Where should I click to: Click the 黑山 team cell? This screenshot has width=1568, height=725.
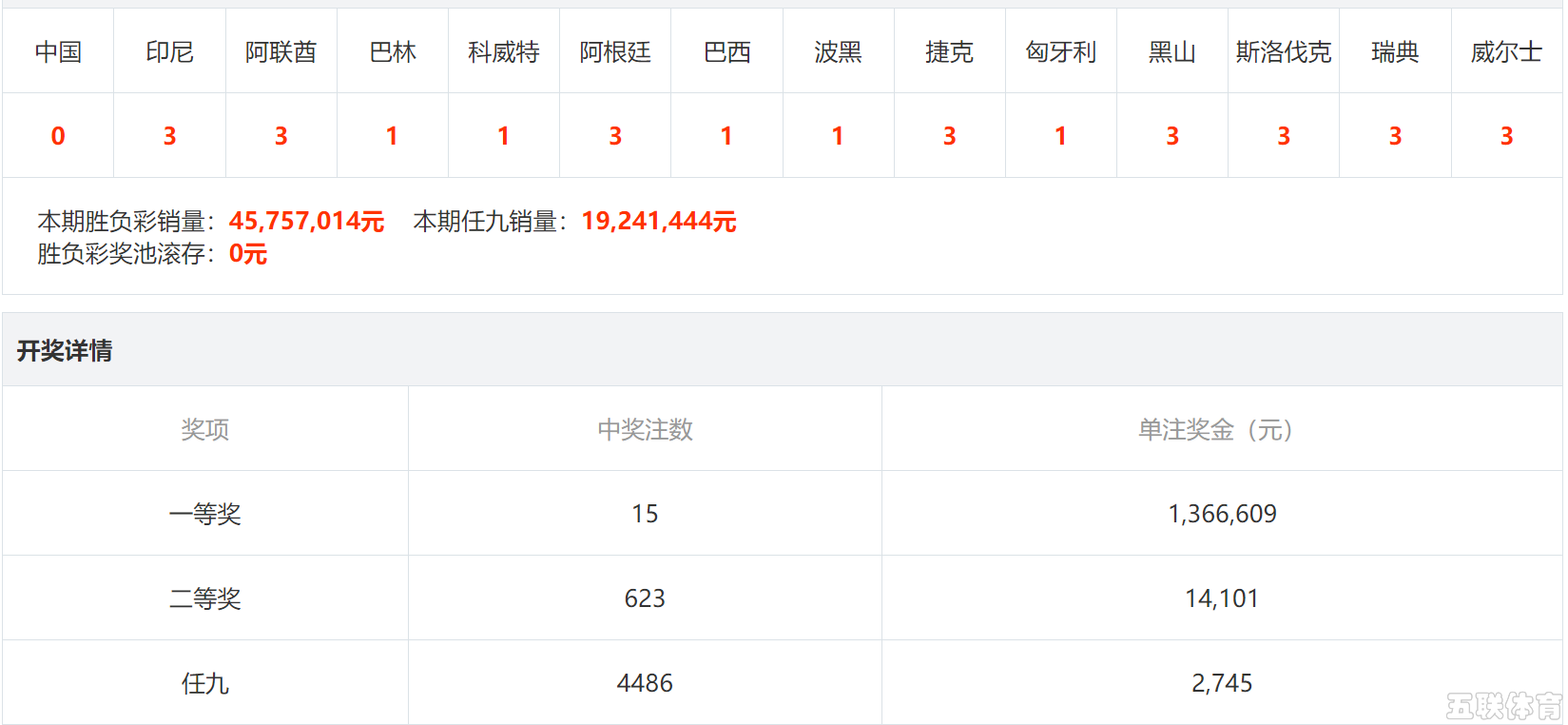(1172, 51)
